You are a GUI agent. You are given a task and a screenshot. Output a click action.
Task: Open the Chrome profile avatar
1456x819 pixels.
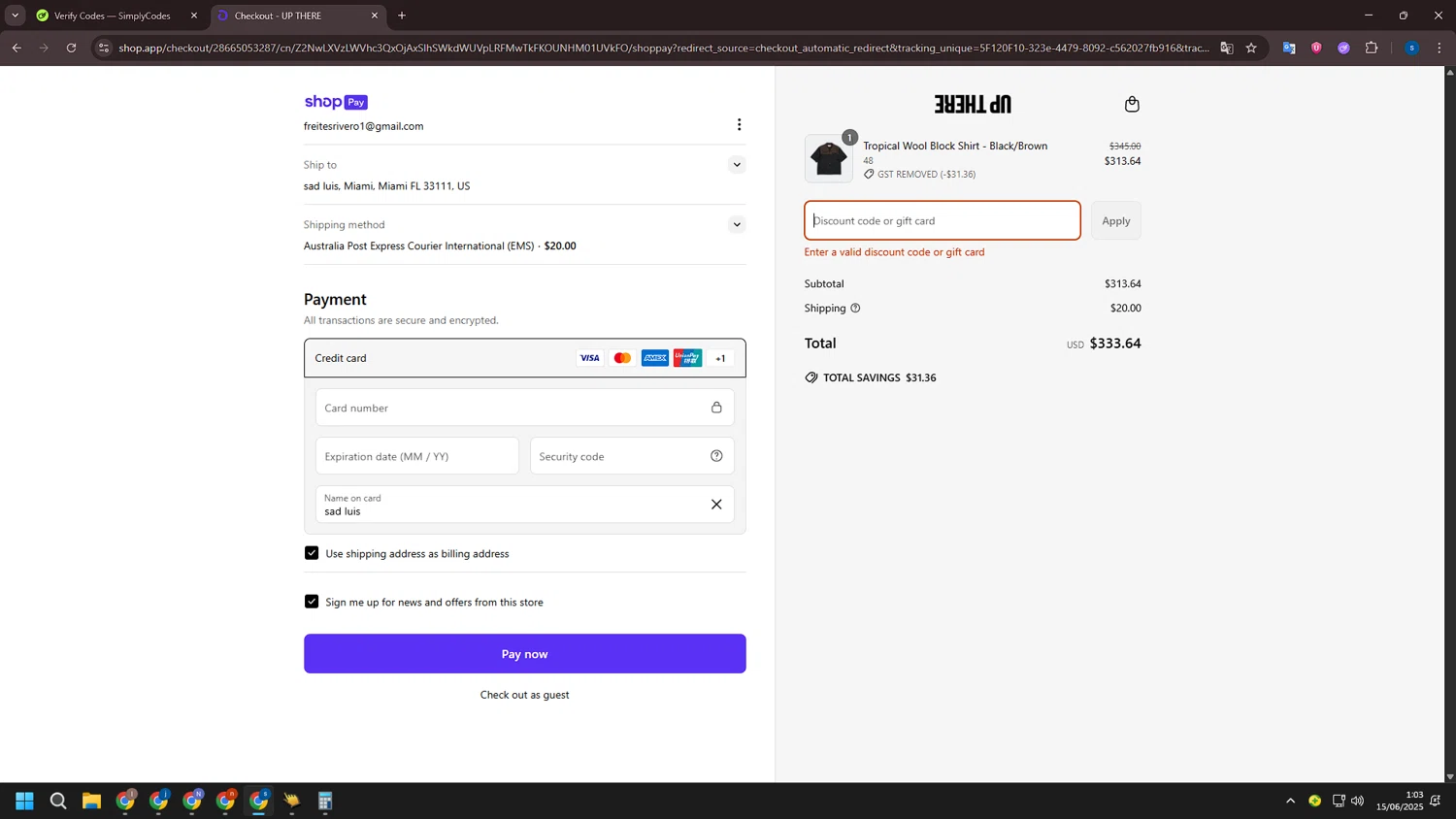[x=1411, y=48]
